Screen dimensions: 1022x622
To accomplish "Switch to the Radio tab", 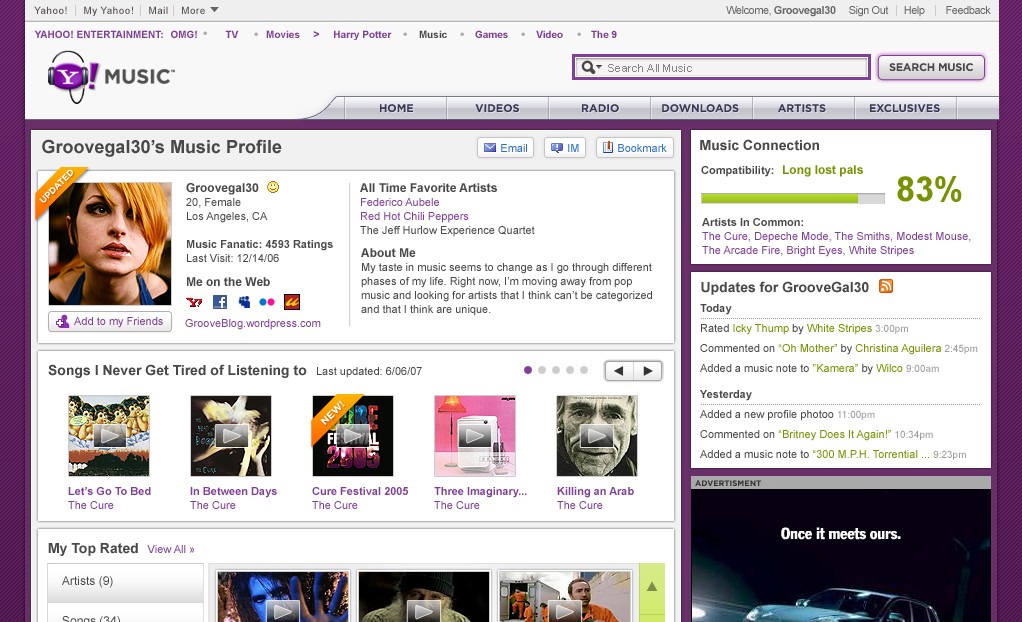I will click(599, 108).
